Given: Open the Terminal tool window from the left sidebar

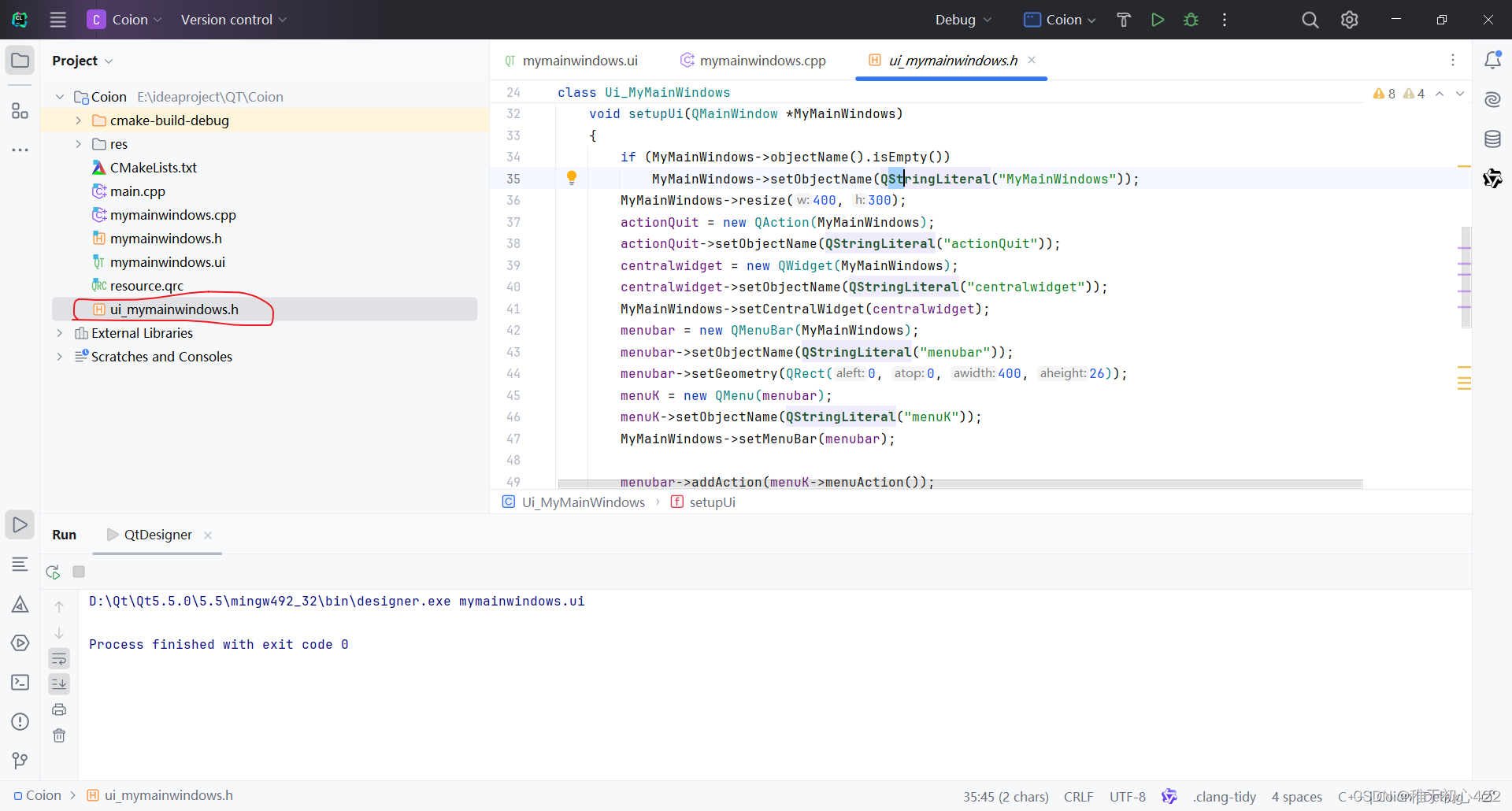Looking at the screenshot, I should (x=20, y=683).
